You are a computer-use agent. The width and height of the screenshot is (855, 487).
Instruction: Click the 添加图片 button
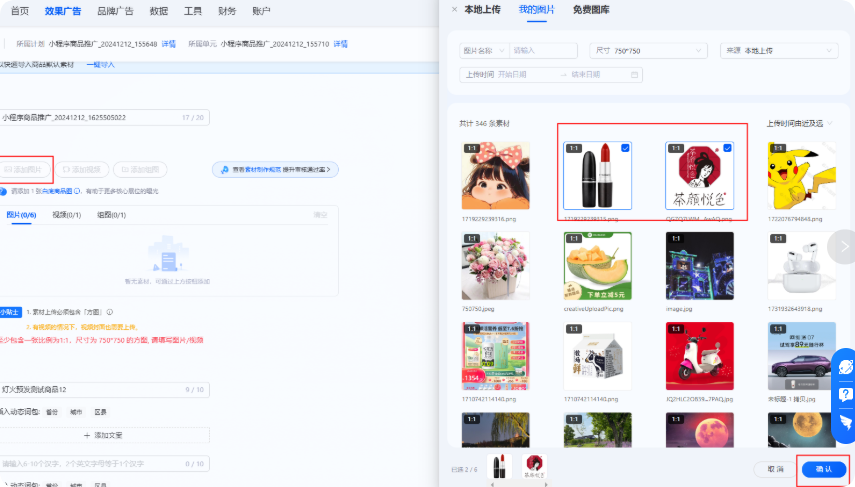[24, 170]
